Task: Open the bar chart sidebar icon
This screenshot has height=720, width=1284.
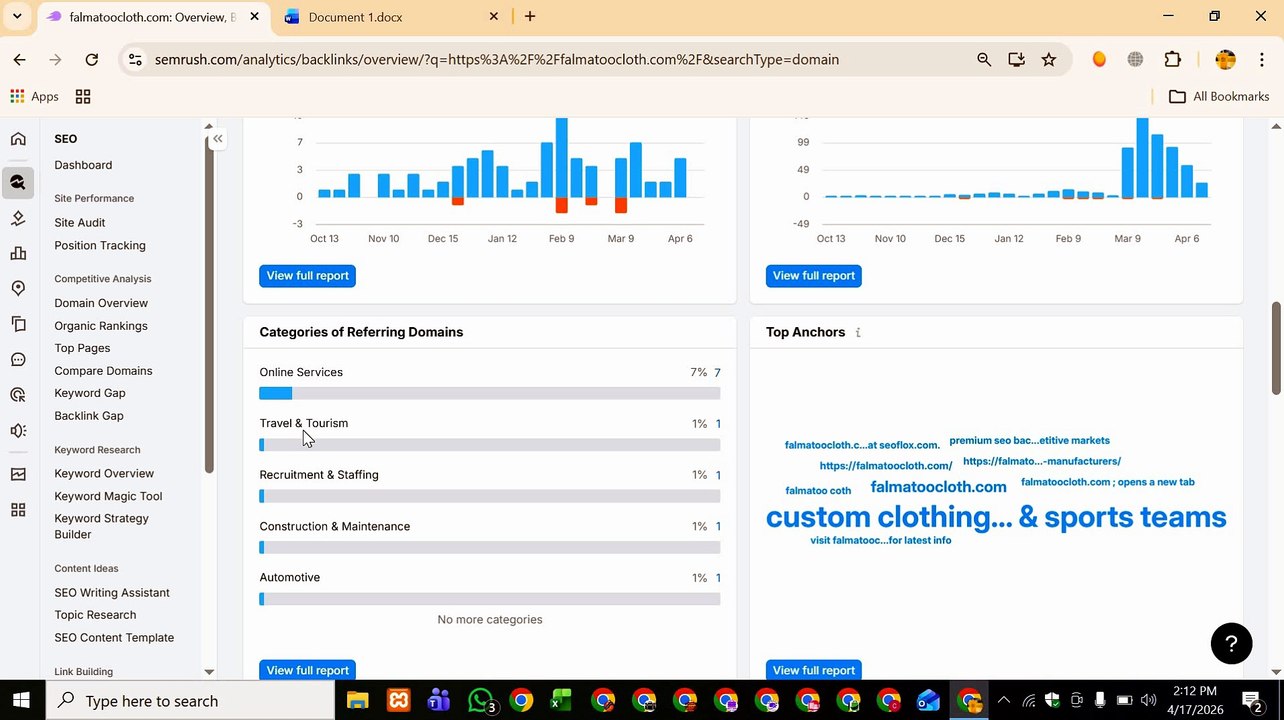Action: 18,254
